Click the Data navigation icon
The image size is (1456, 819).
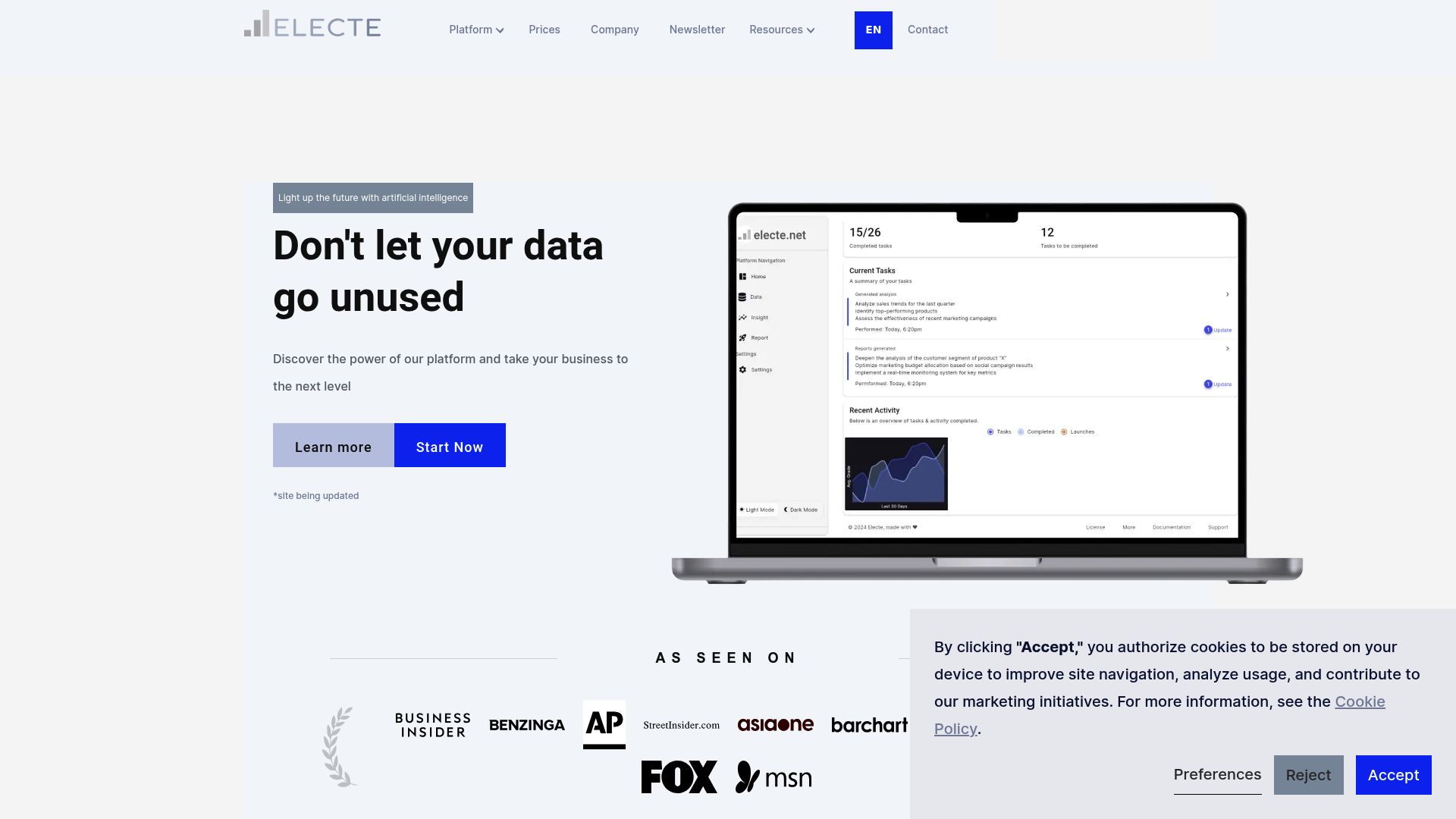[x=743, y=297]
